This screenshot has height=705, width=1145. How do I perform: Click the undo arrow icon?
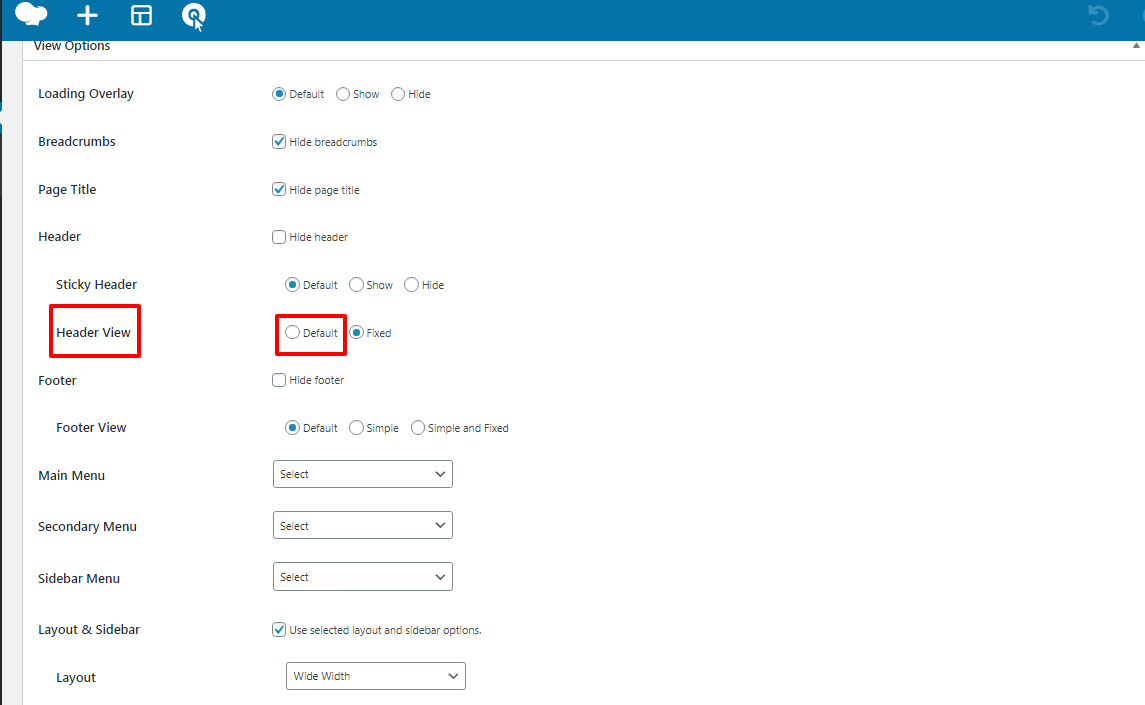click(x=1098, y=15)
